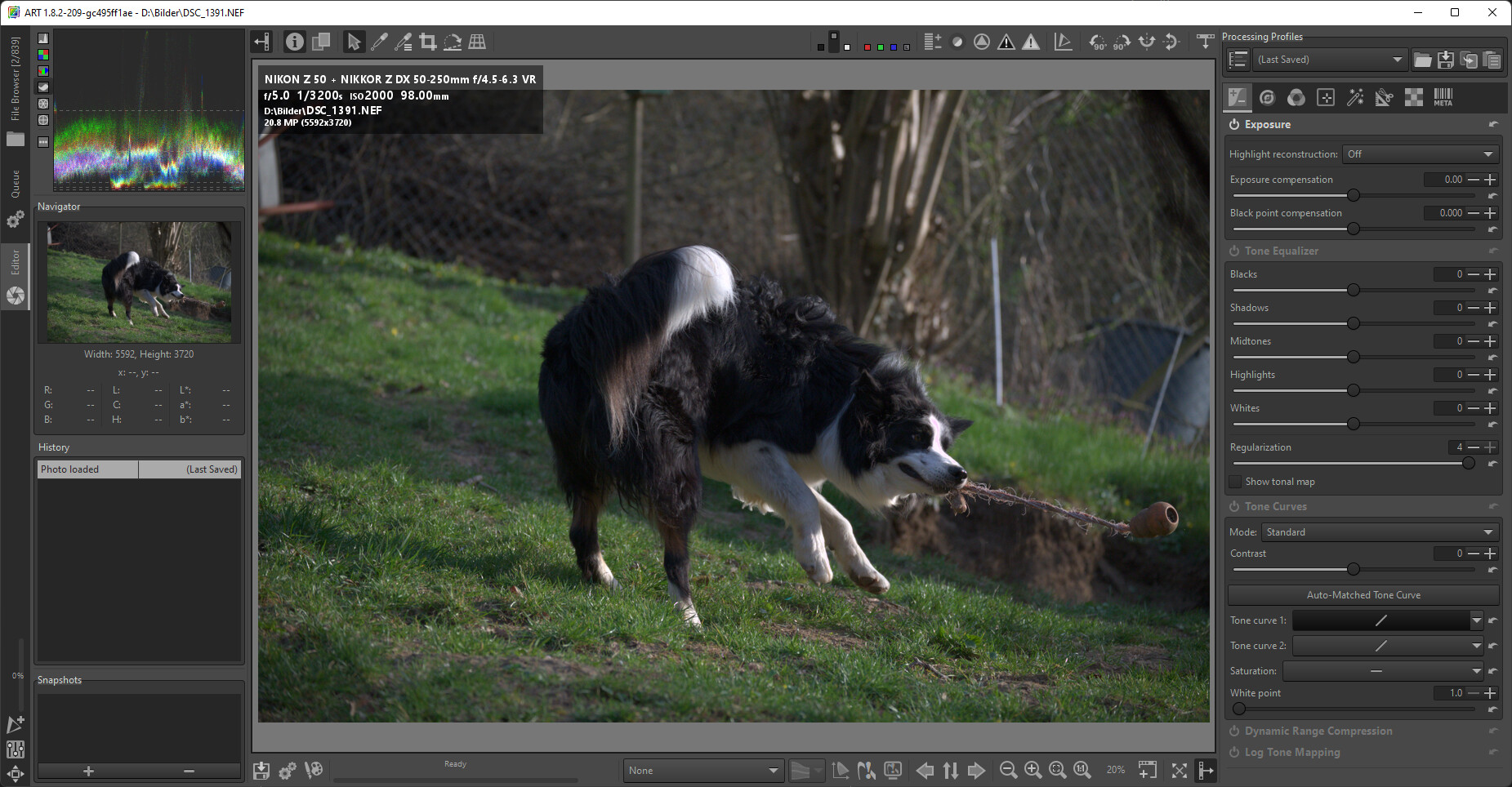Screen dimensions: 1512x787
Task: Pick the spot white balance eyedropper
Action: (379, 42)
